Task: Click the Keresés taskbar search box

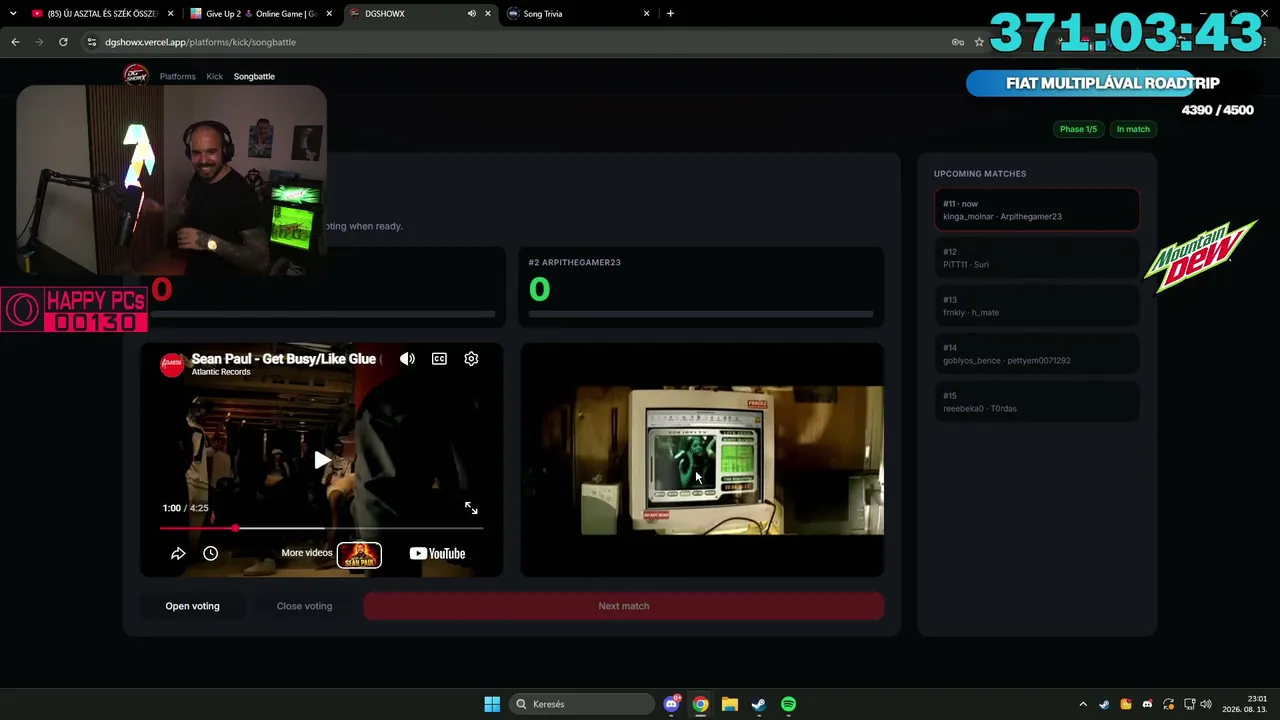Action: tap(581, 704)
